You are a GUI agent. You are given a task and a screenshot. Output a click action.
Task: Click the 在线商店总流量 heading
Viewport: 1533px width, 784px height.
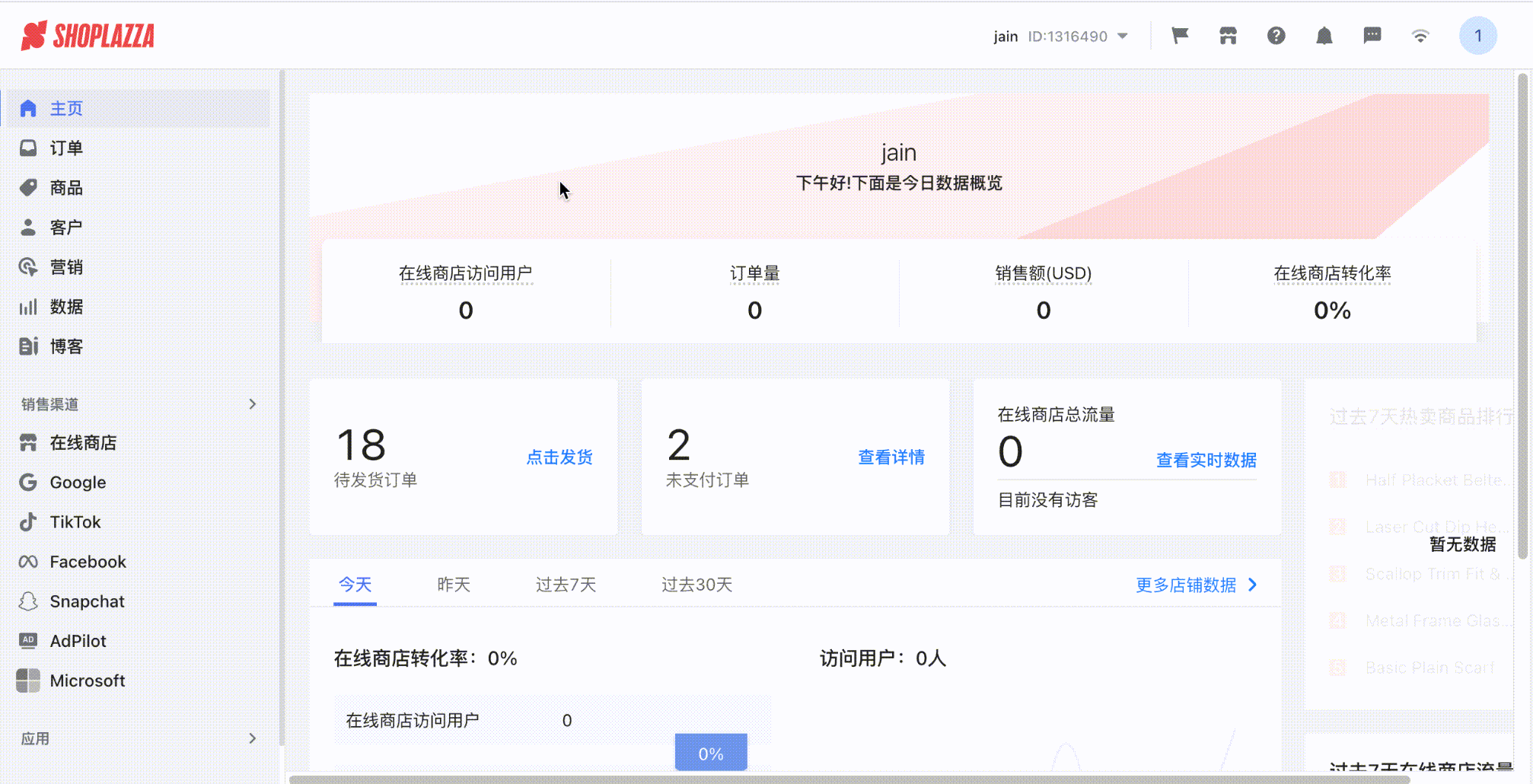tap(1056, 414)
